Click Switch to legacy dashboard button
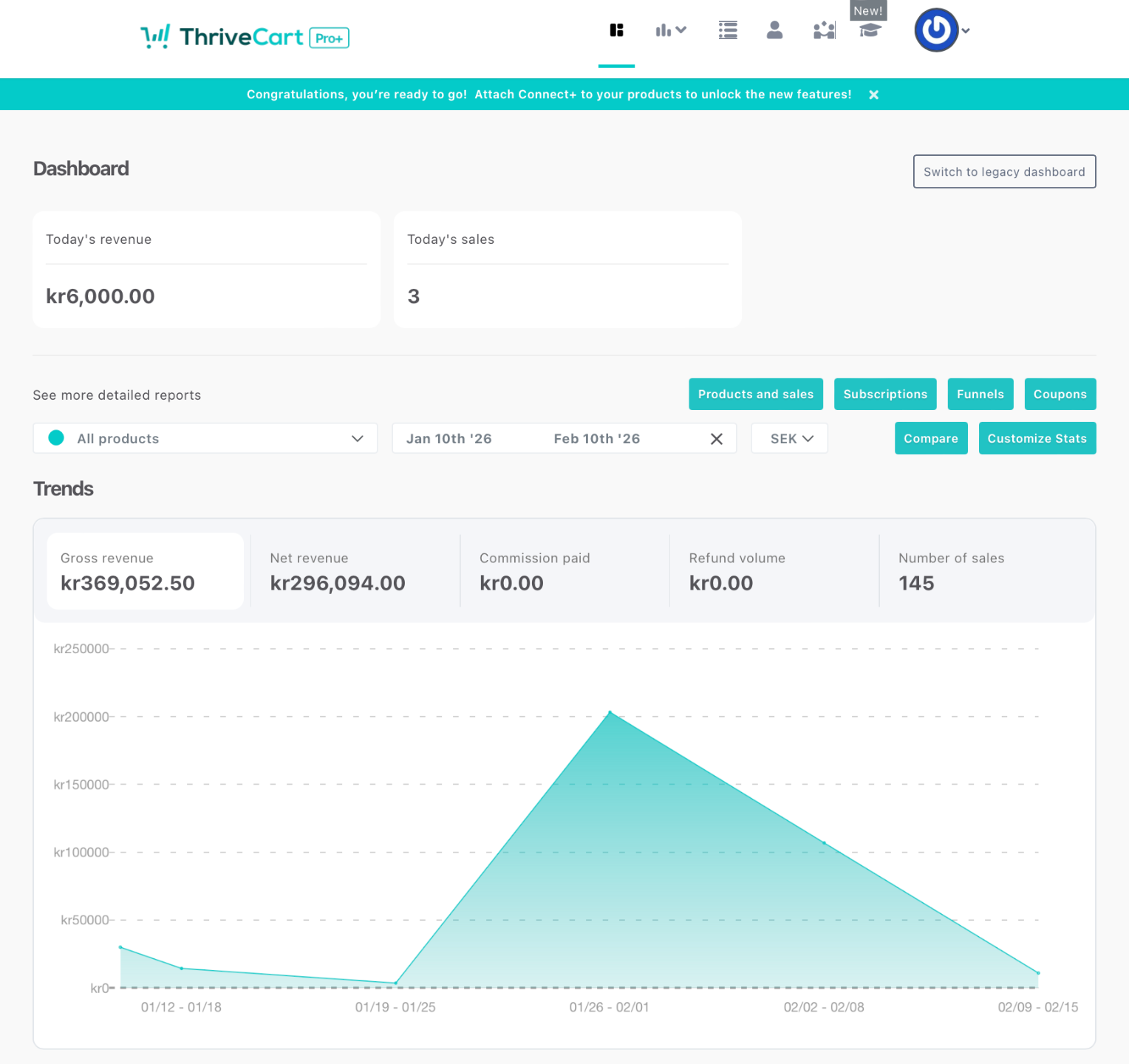 pyautogui.click(x=1004, y=171)
